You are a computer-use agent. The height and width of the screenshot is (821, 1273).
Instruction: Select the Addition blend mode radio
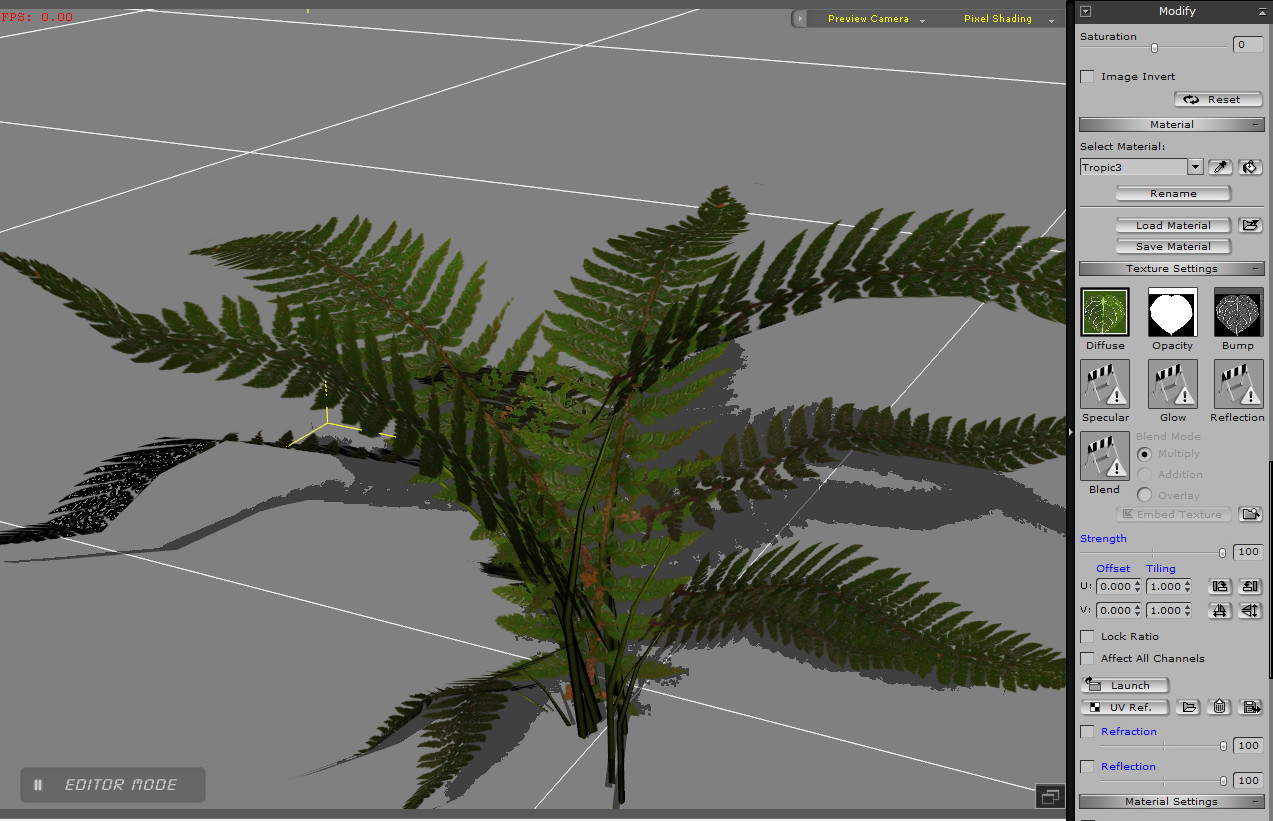(1145, 474)
